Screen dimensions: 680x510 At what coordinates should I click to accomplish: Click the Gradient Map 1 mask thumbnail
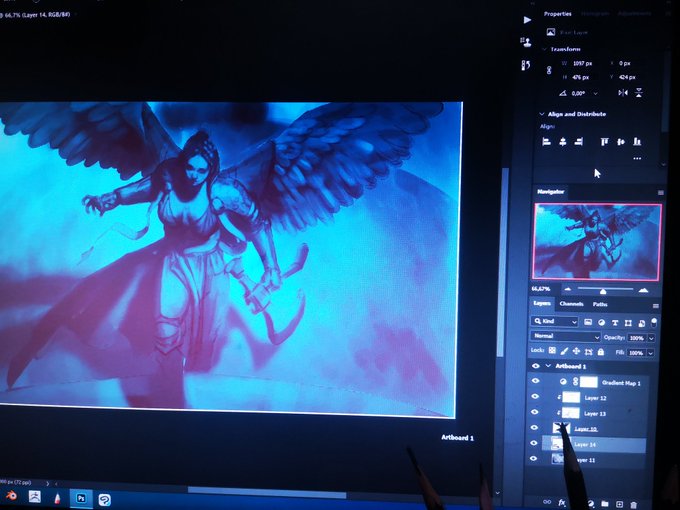(588, 382)
